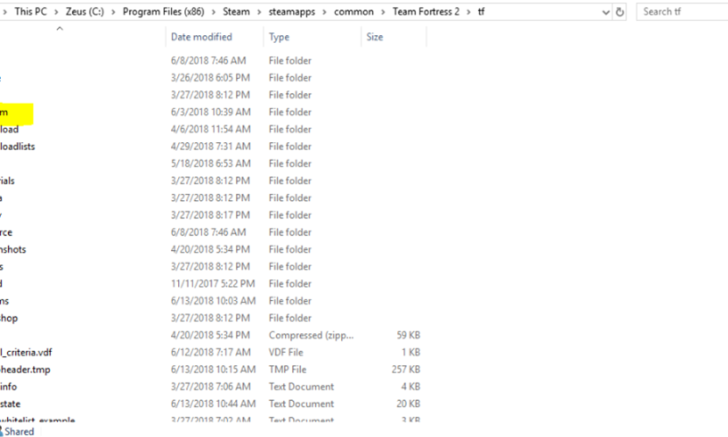728x437 pixels.
Task: Click the 'tf' breadcrumb segment
Action: 481,12
